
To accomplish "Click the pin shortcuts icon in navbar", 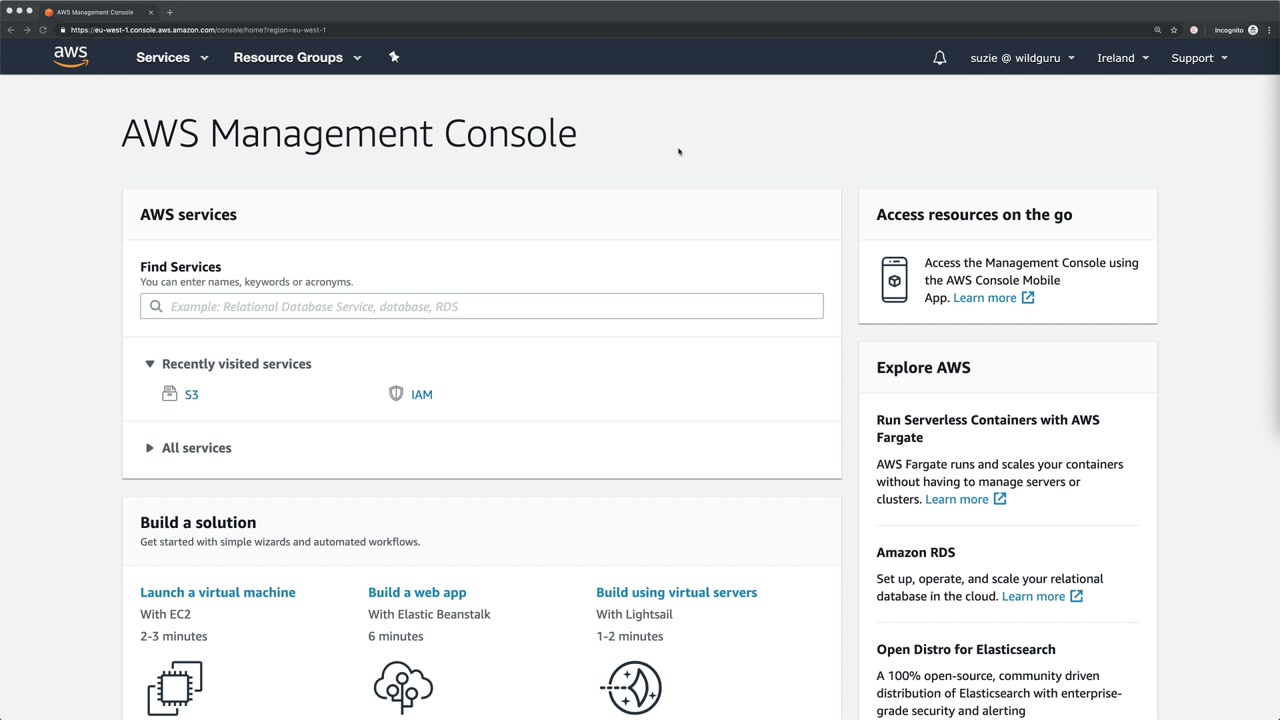I will coord(394,57).
